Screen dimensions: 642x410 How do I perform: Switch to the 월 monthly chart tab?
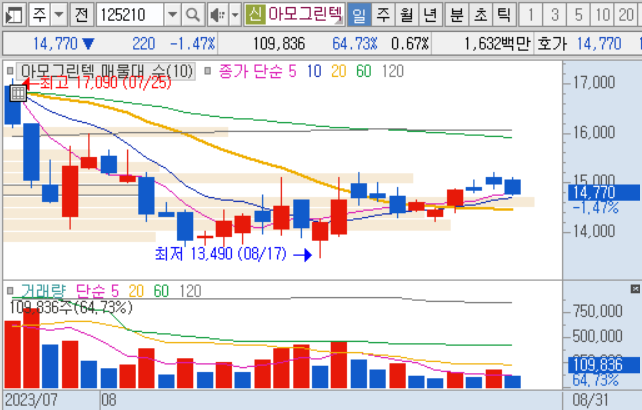407,15
